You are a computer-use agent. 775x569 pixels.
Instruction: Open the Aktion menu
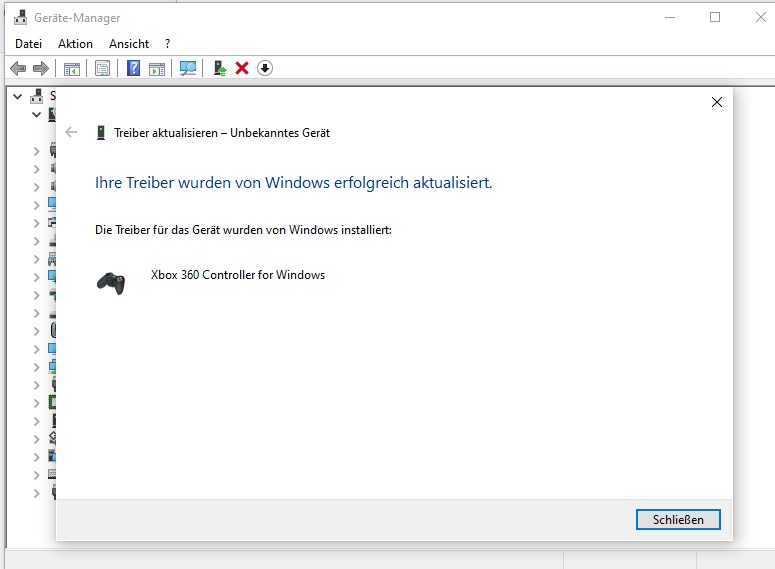(x=75, y=44)
